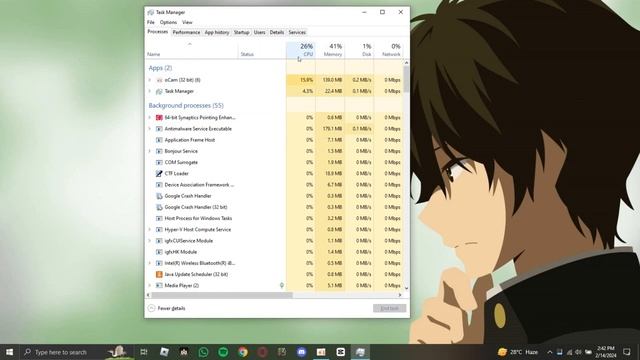Click the Synaptics Pointing Enhancements process icon
The image size is (640, 360).
pyautogui.click(x=159, y=118)
